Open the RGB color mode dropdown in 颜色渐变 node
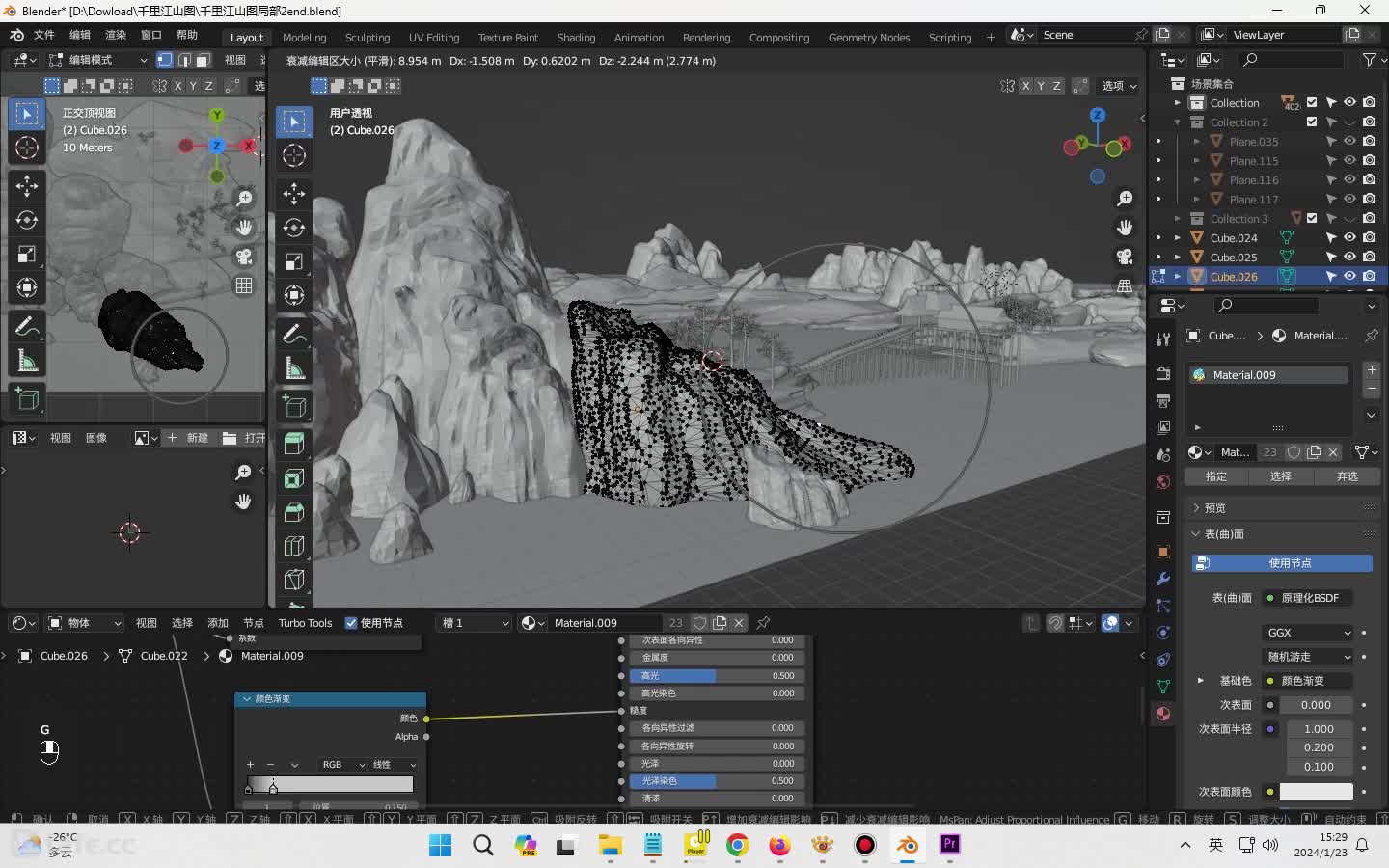The height and width of the screenshot is (868, 1389). [342, 765]
